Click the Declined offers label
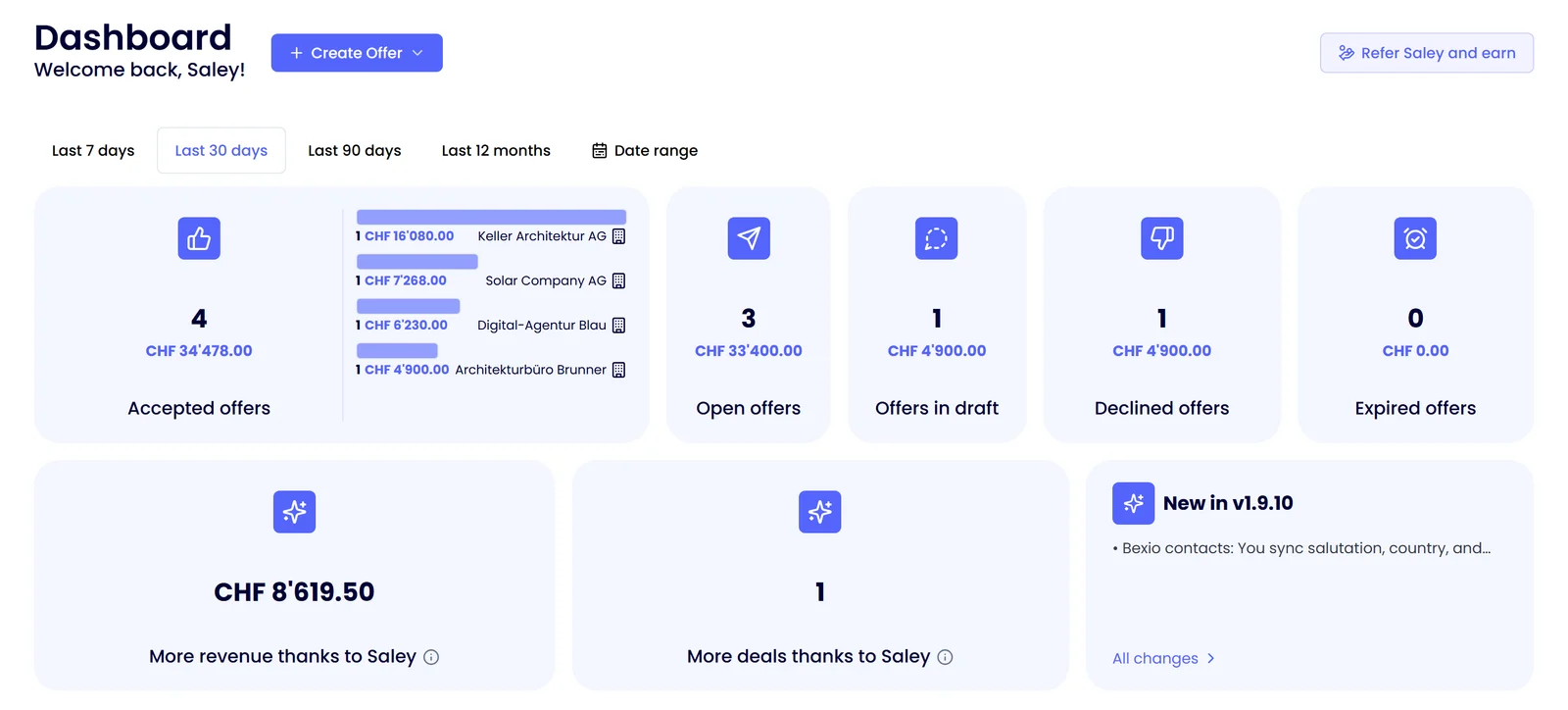 coord(1162,408)
